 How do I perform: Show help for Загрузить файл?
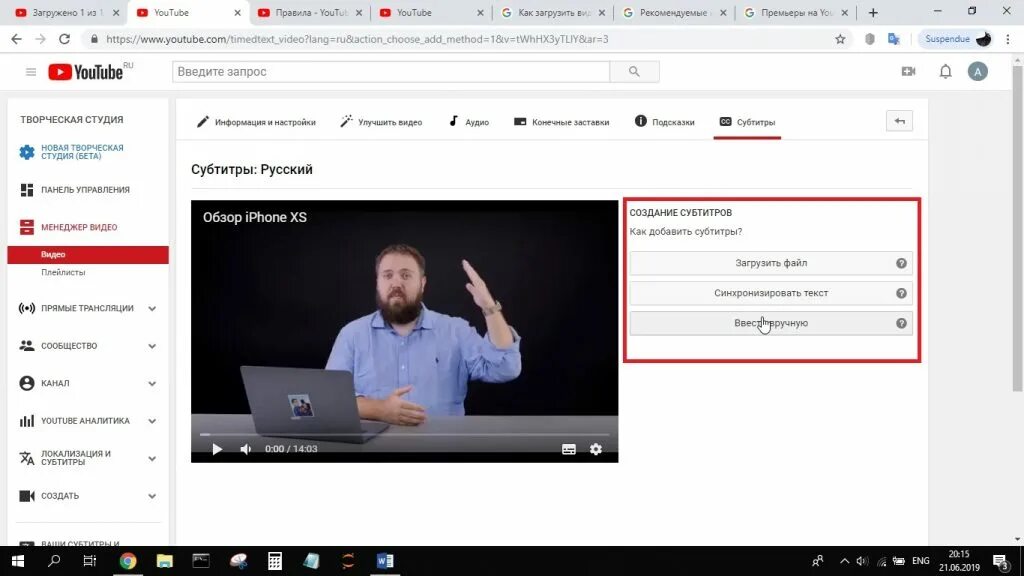point(901,263)
